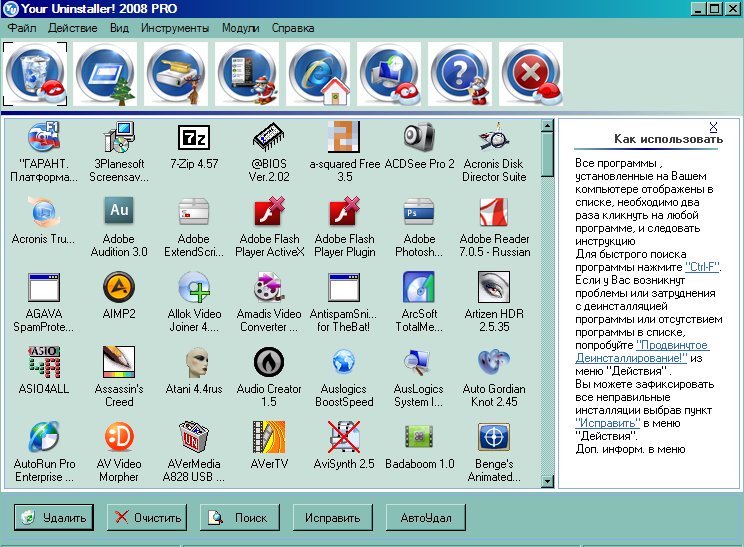The height and width of the screenshot is (547, 744).
Task: Select the ArcSoft TotalMedia icon
Action: click(419, 287)
